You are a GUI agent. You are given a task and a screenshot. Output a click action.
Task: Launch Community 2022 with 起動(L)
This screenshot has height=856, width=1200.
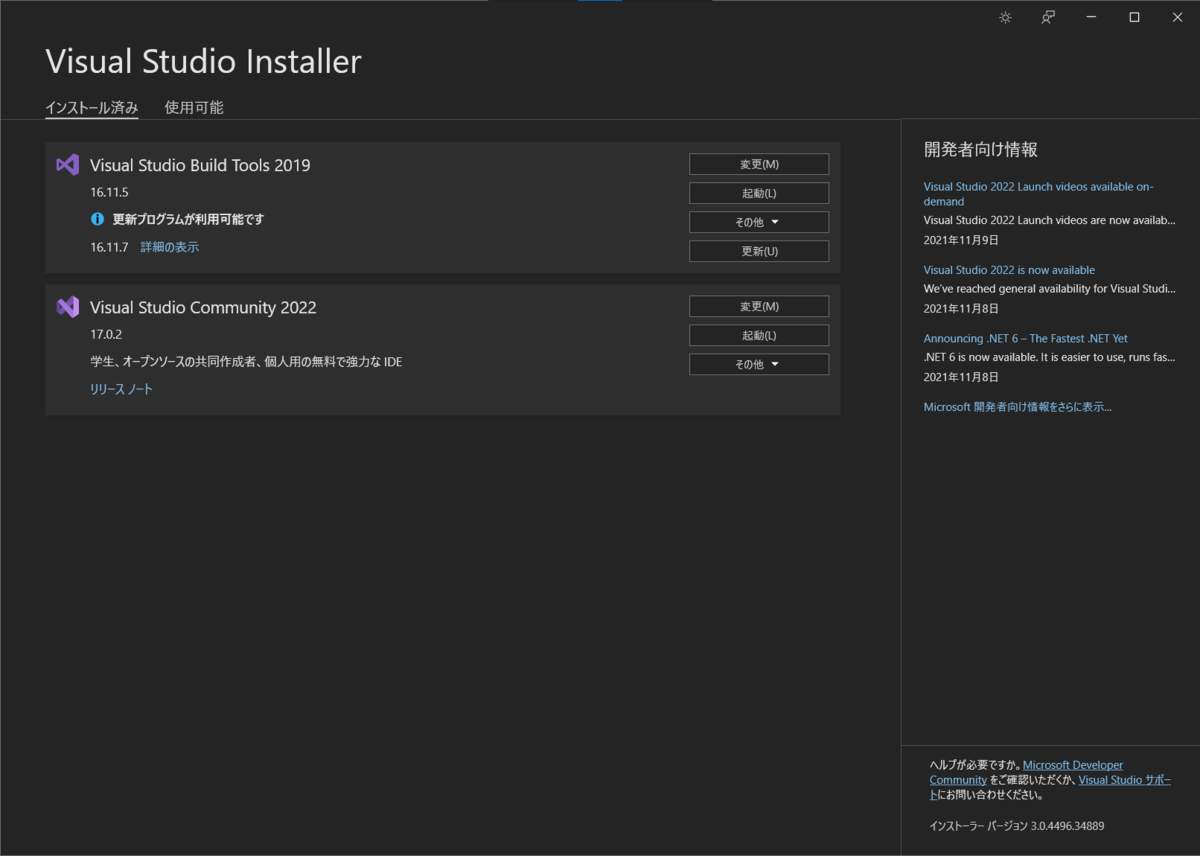point(759,335)
